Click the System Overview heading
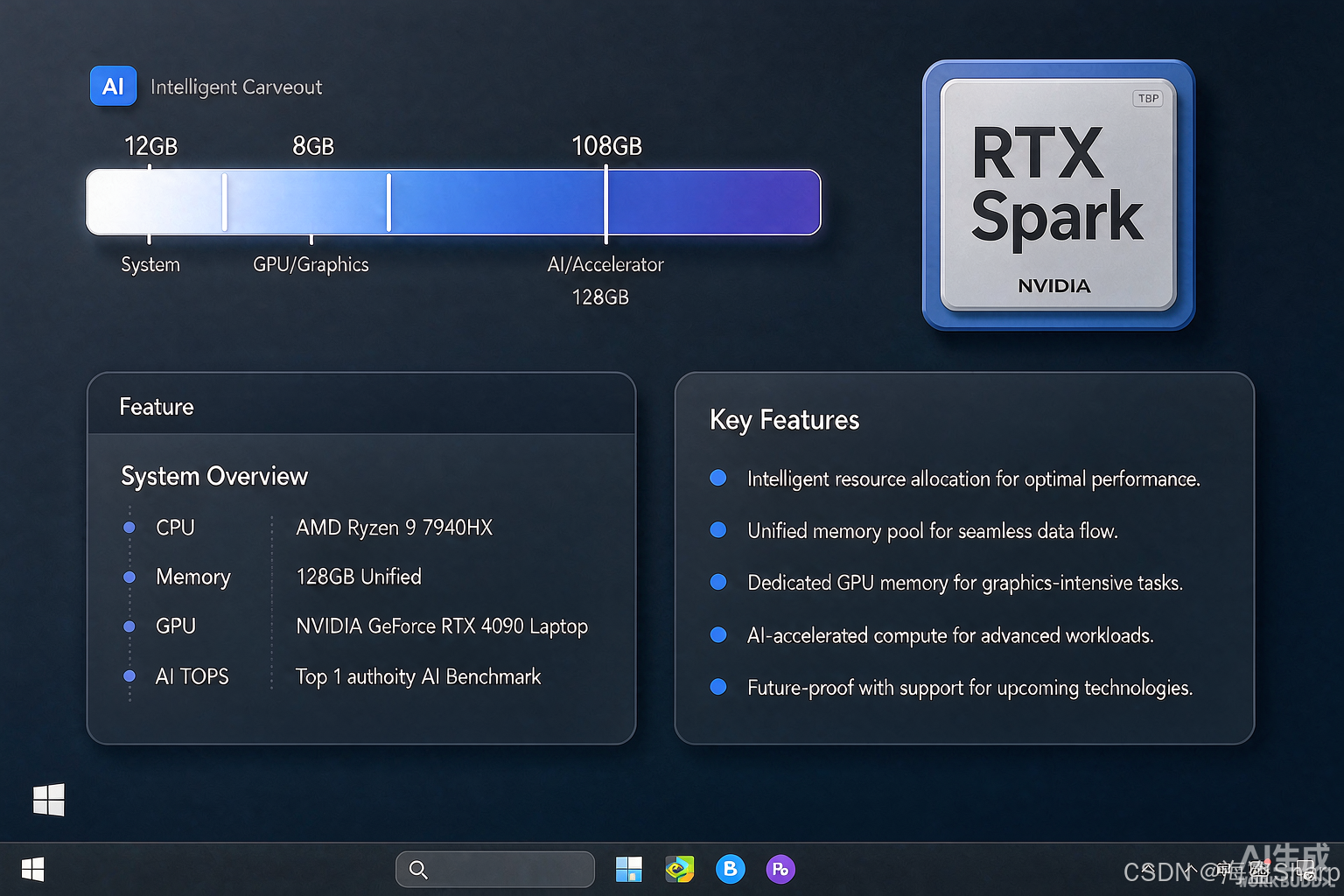This screenshot has height=896, width=1344. [214, 476]
